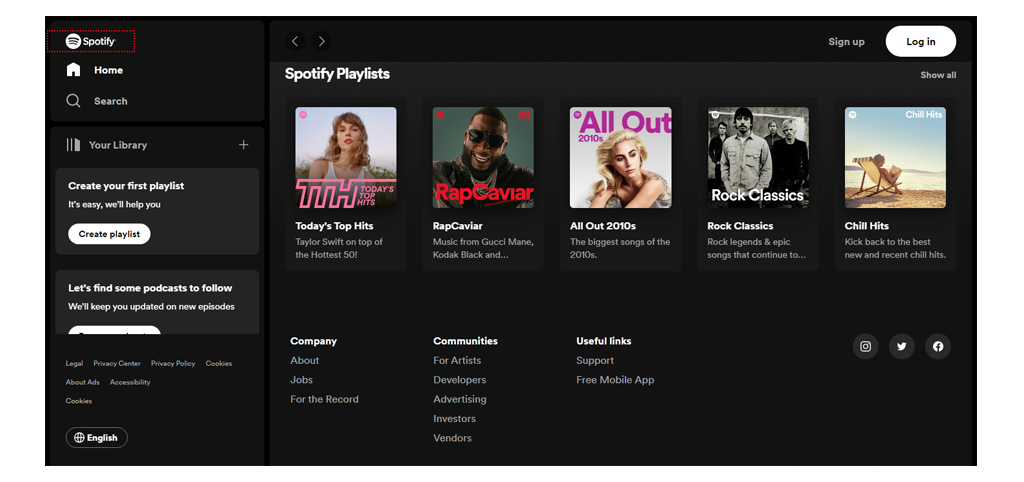Open the Legal link in sidebar
The height and width of the screenshot is (482, 1024).
click(x=74, y=363)
